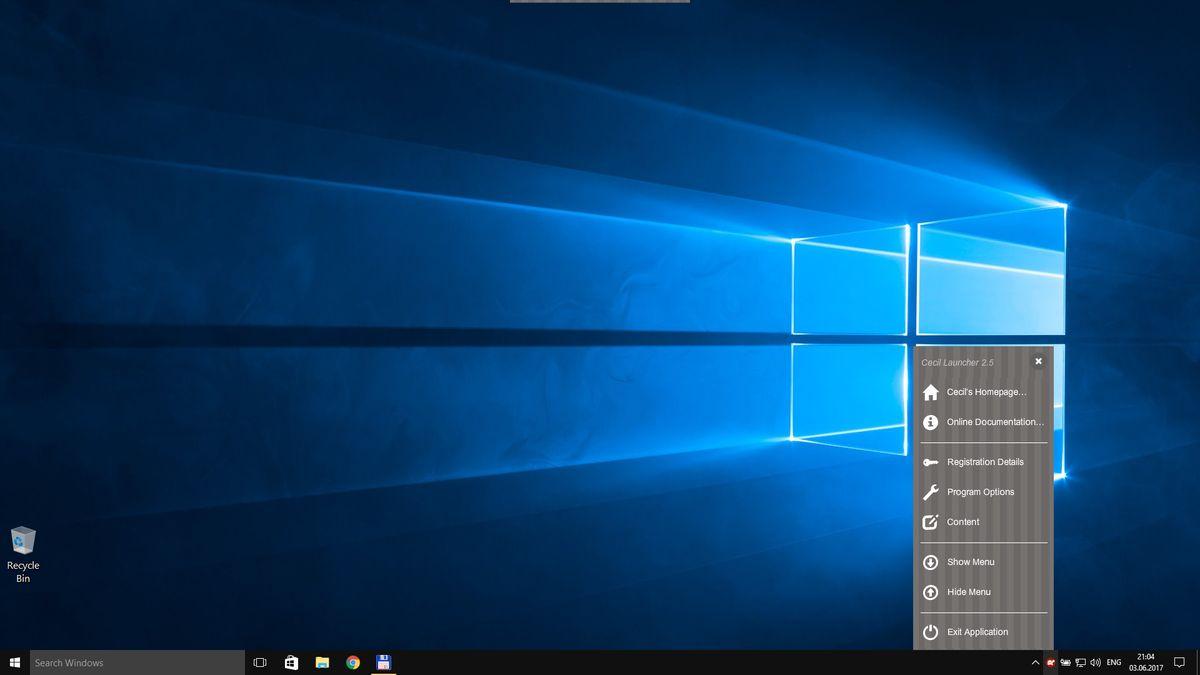
Task: Launch the Store from the taskbar
Action: click(x=291, y=662)
